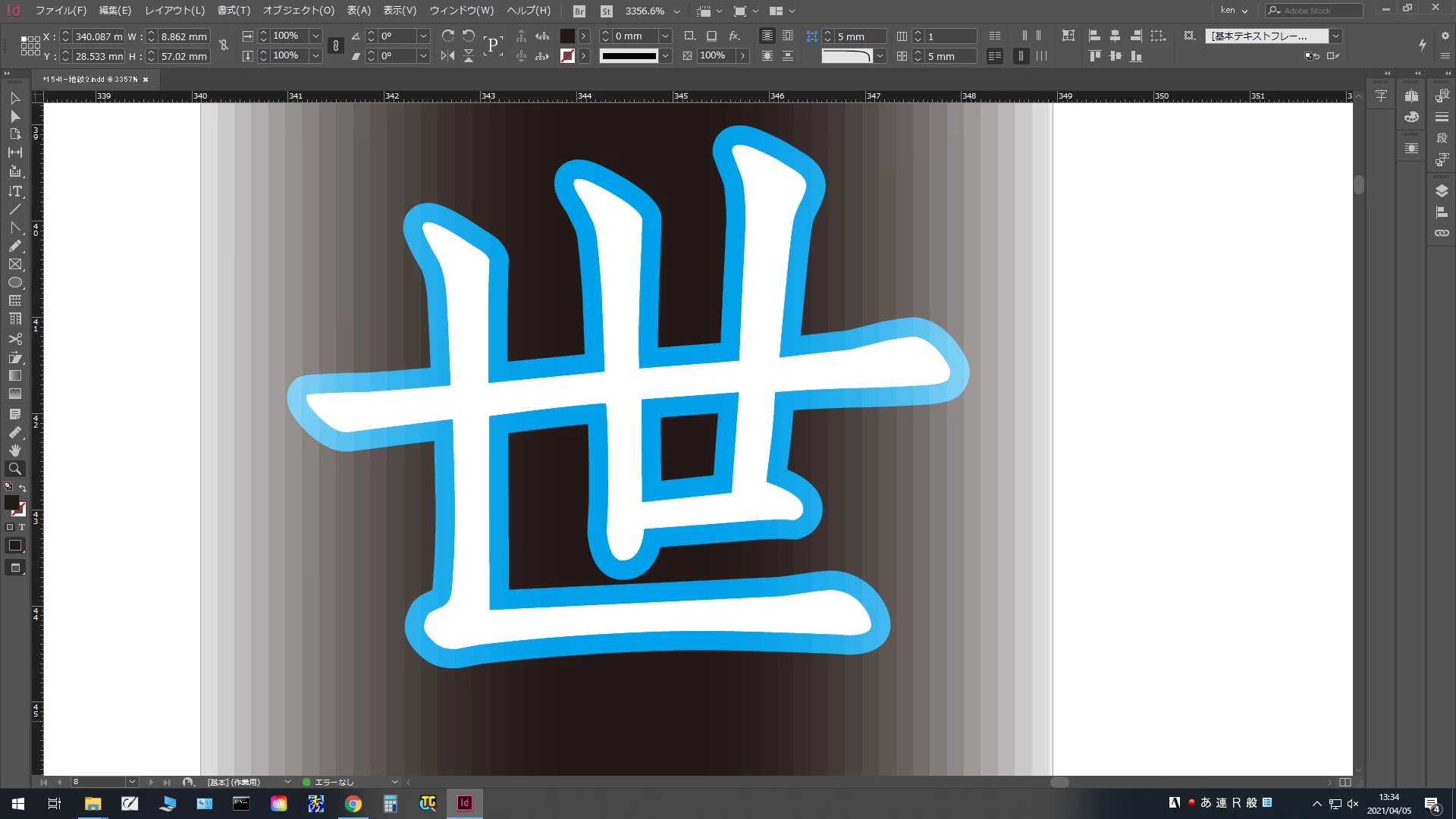Select the Selection tool arrow

click(14, 98)
